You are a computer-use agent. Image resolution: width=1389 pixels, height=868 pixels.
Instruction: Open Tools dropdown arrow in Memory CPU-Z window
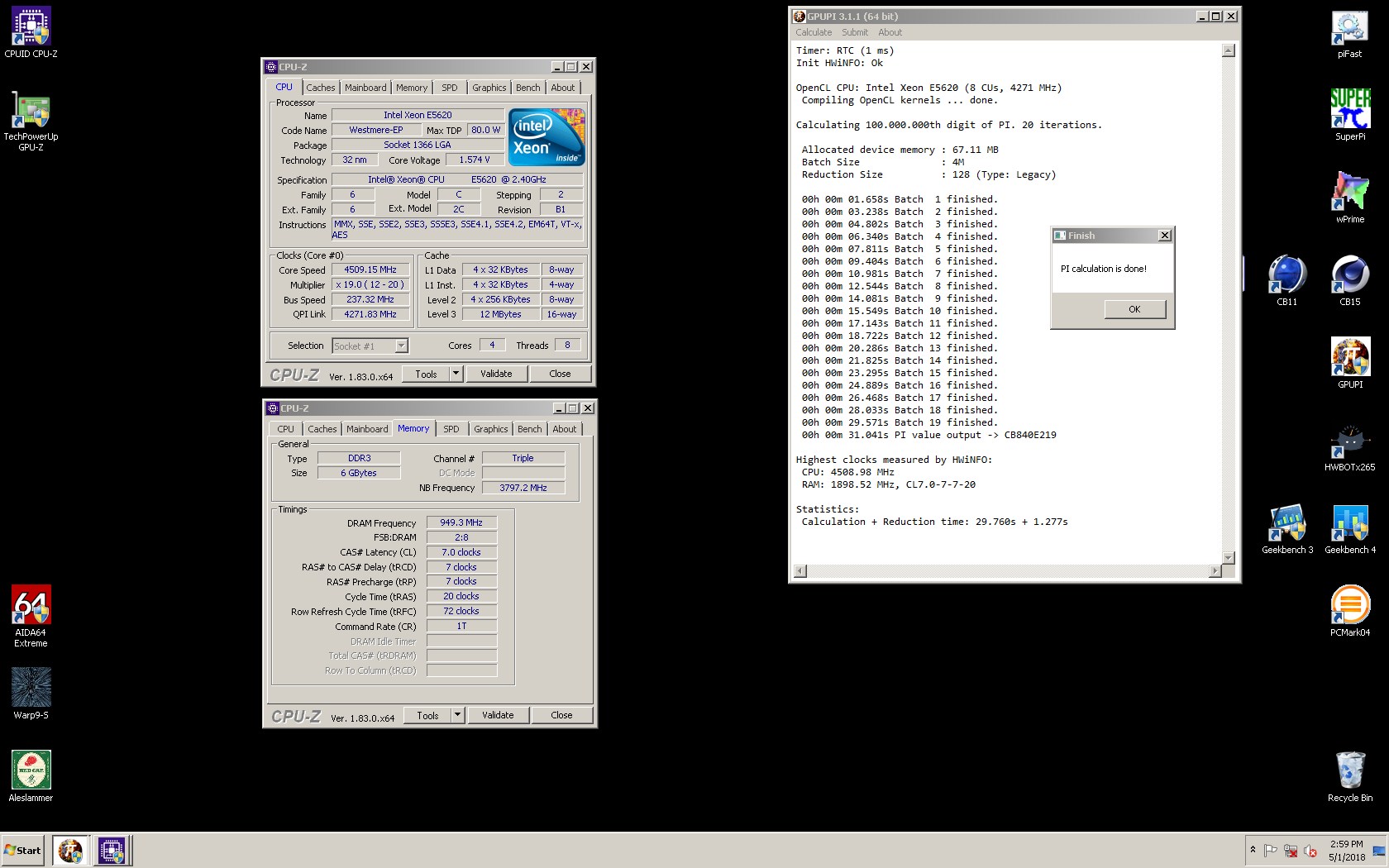click(x=456, y=715)
